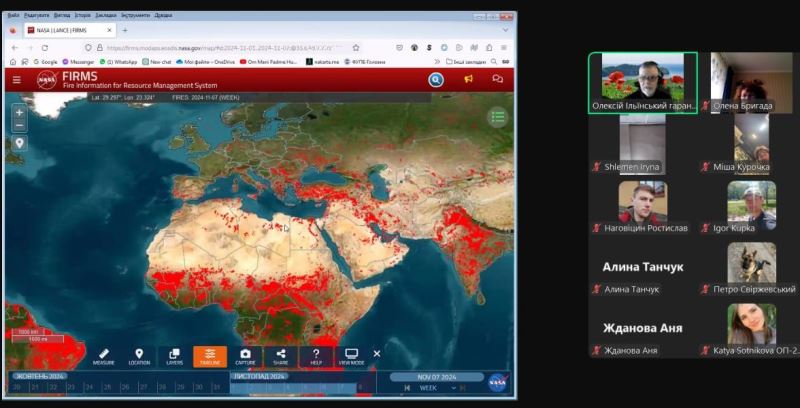The height and width of the screenshot is (408, 800).
Task: Open the green legend list button on map
Action: pos(497,117)
